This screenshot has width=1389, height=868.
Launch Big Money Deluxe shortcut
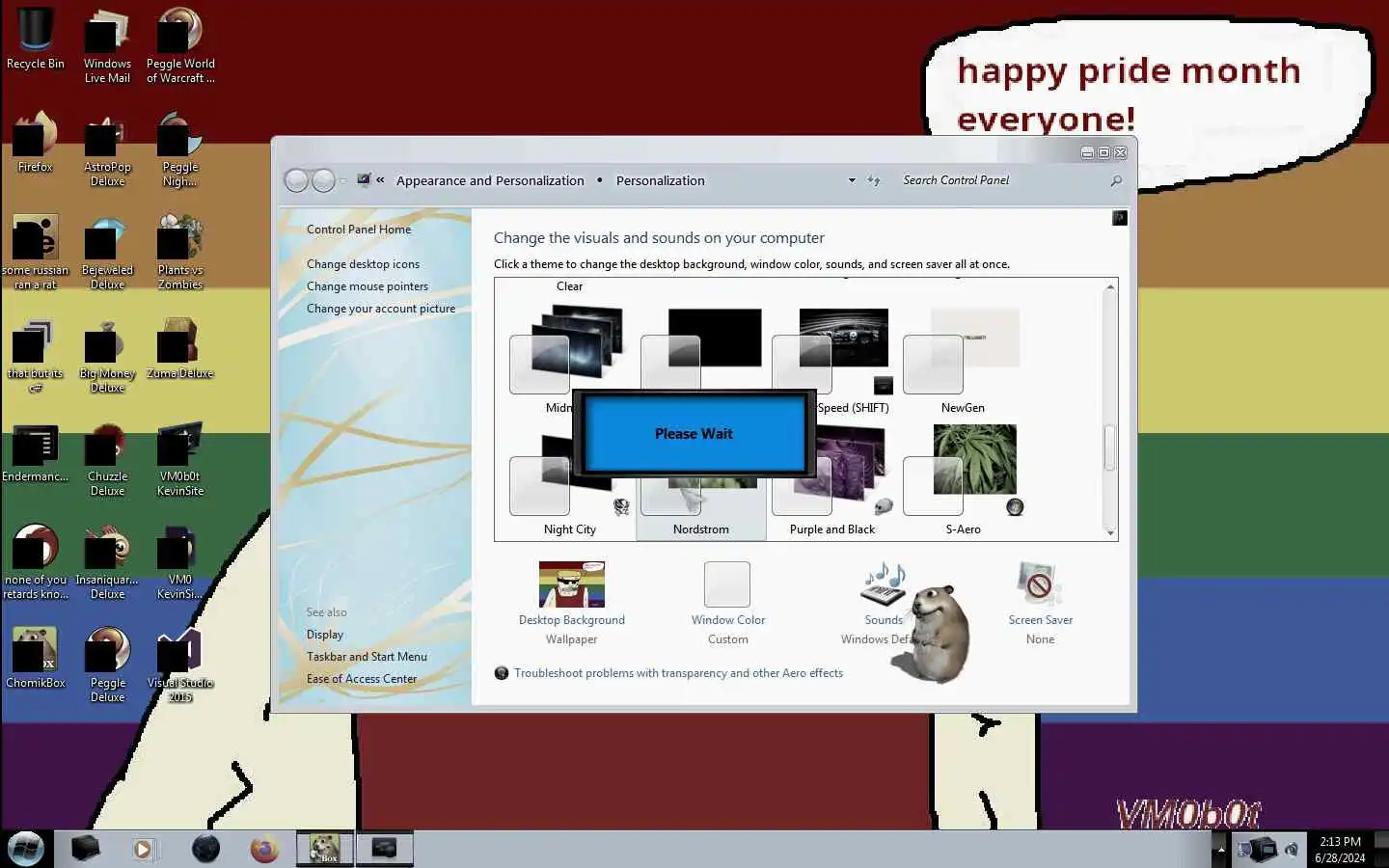coord(107,355)
